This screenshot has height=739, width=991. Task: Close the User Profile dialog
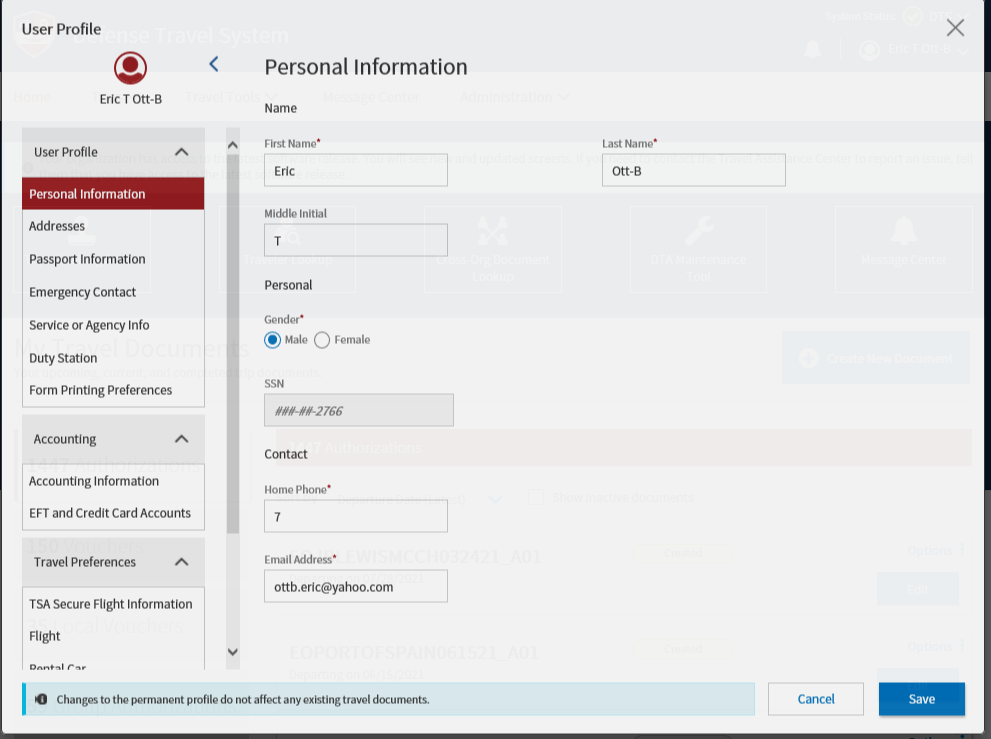(955, 28)
